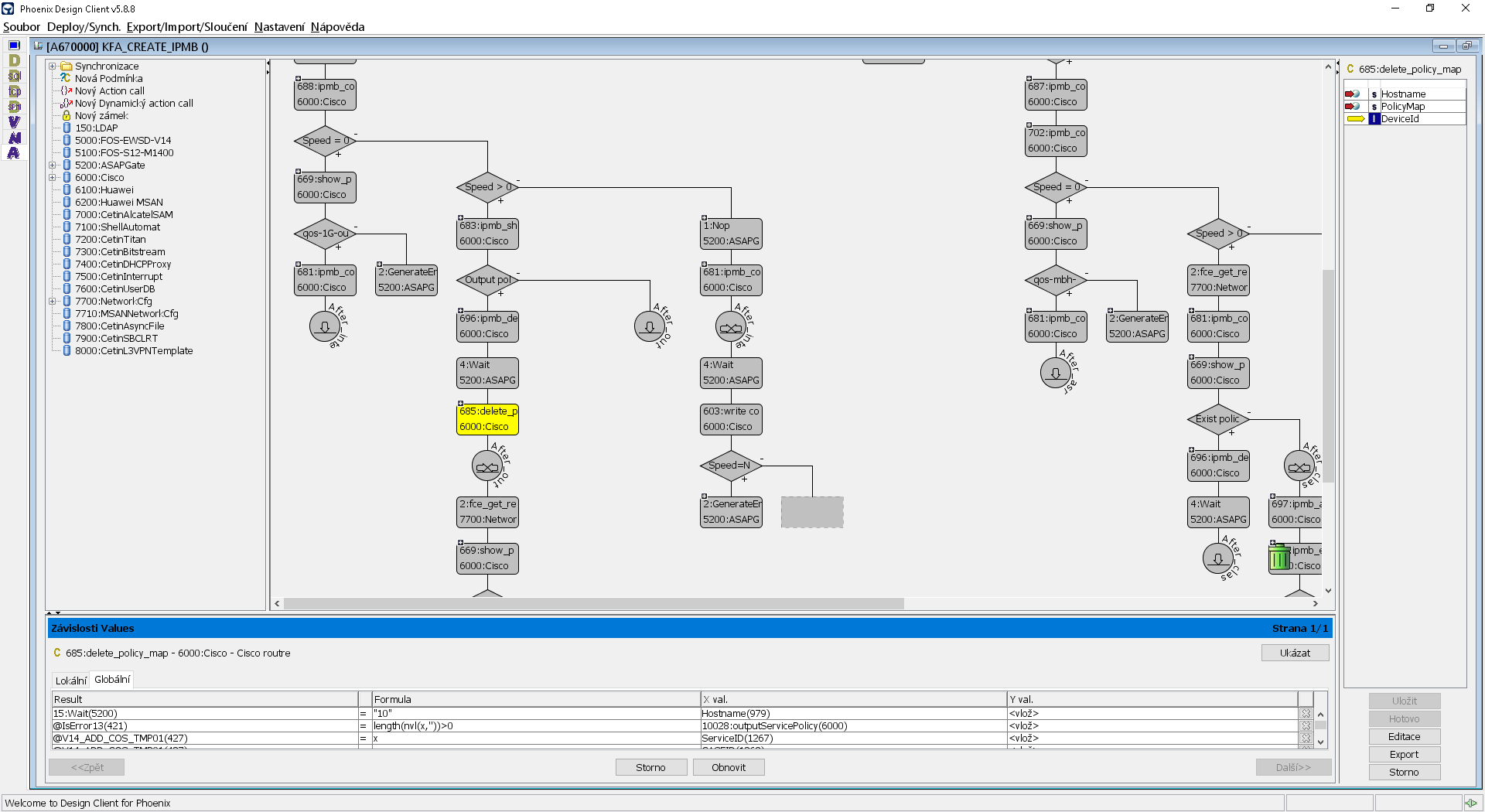Select the qos-1G-ou decision diamond
The width and height of the screenshot is (1485, 812).
(325, 234)
